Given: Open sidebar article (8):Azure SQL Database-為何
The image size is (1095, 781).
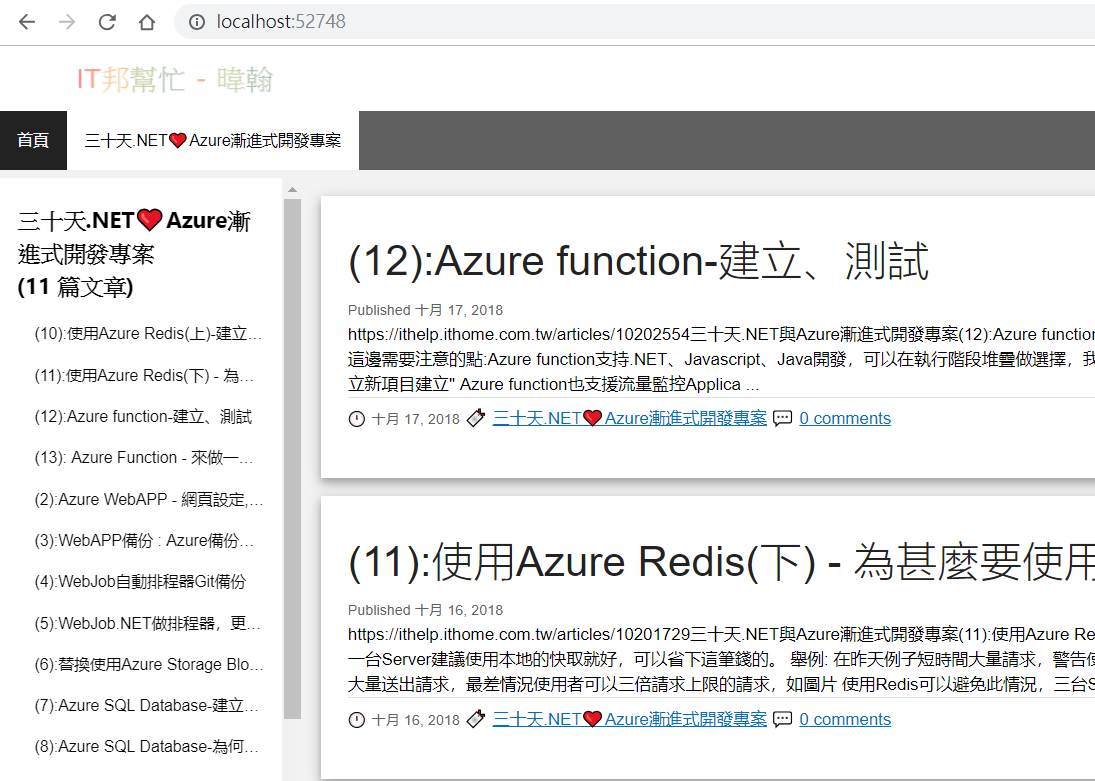Looking at the screenshot, I should (x=147, y=747).
